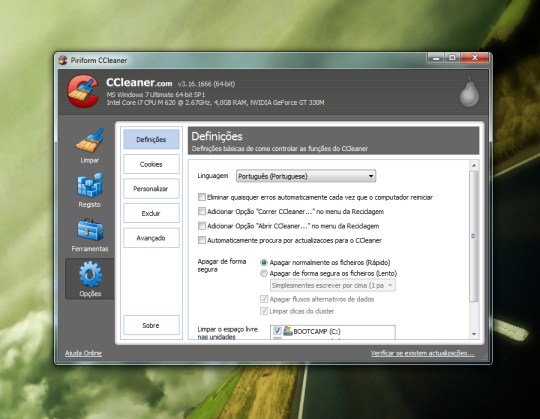Toggle Automaticamente procura por actualizacoes checkbox
This screenshot has width=540, height=419.
(202, 240)
